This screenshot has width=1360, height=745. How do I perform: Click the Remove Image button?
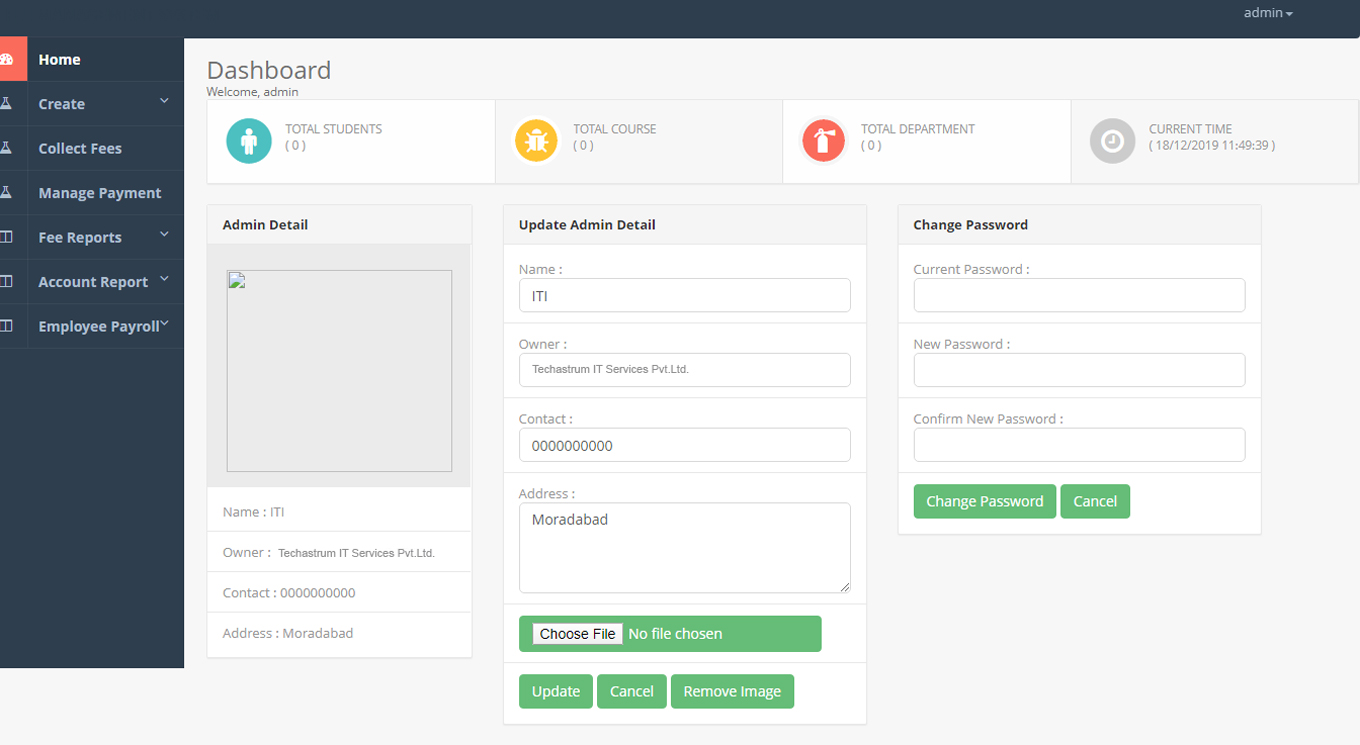coord(732,691)
